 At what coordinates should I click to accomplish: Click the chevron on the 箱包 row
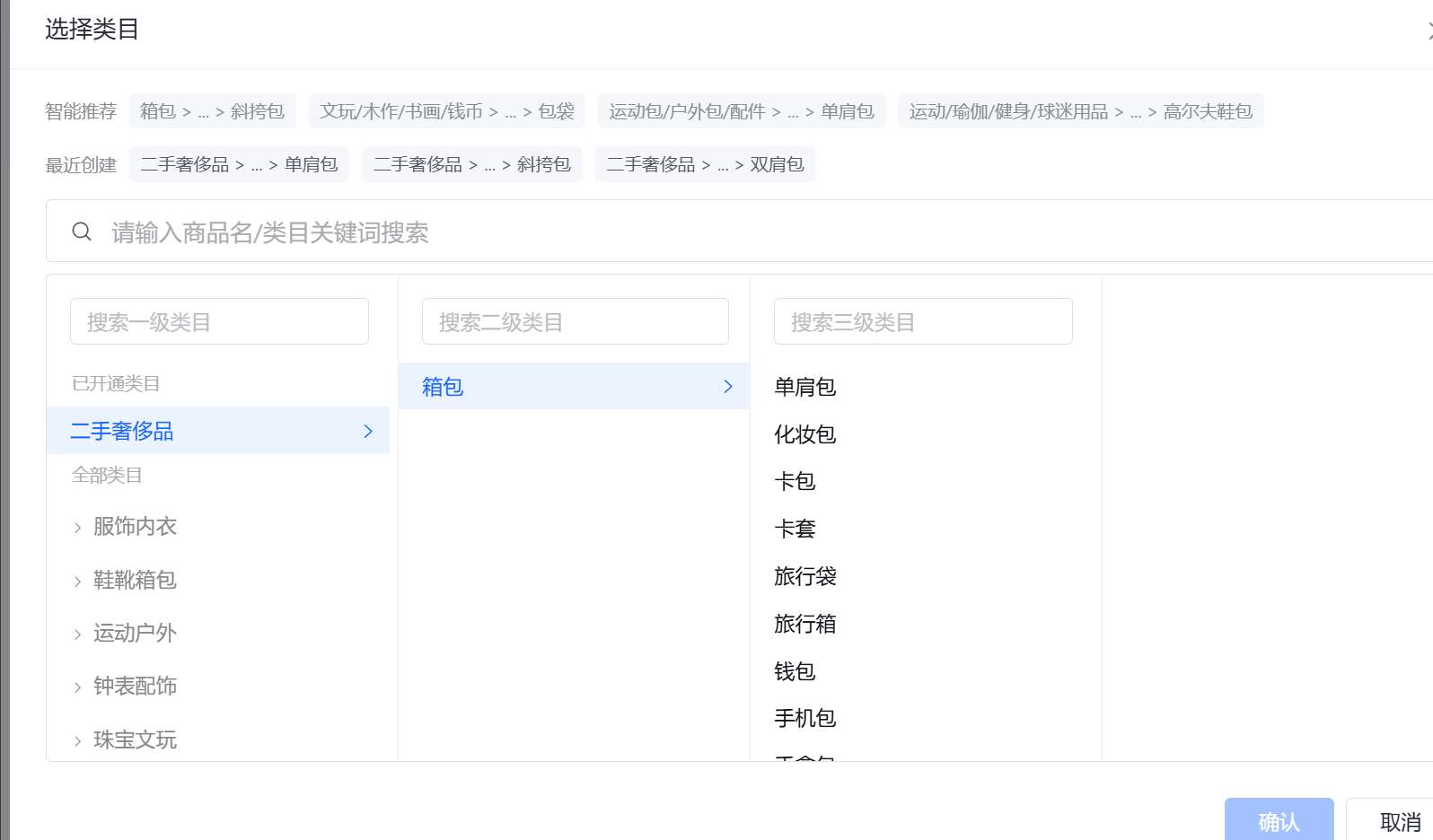coord(727,387)
